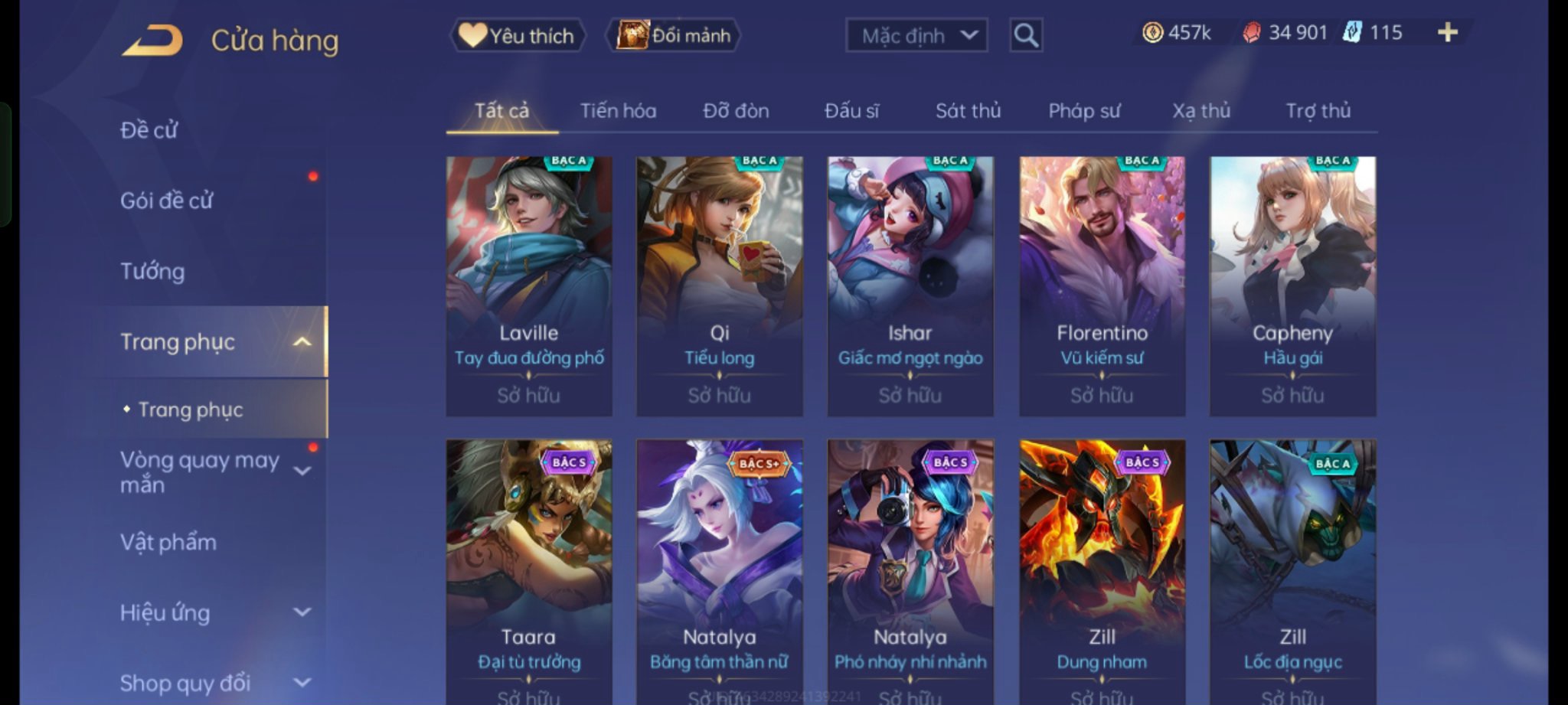This screenshot has height=705, width=1568.
Task: Switch to the Tiến hóa tab
Action: pyautogui.click(x=618, y=111)
